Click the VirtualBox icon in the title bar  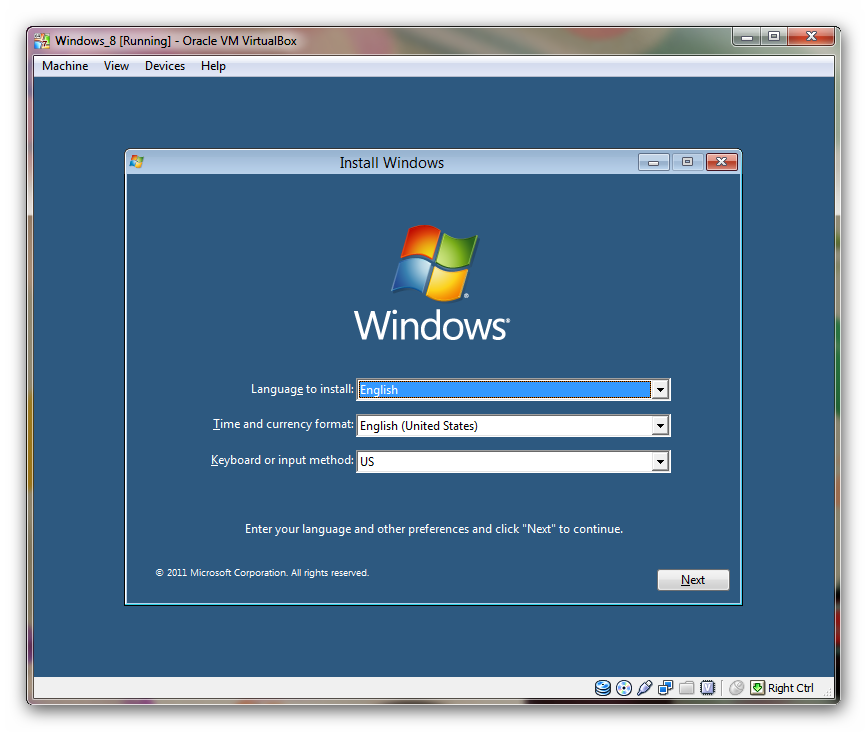pos(42,41)
